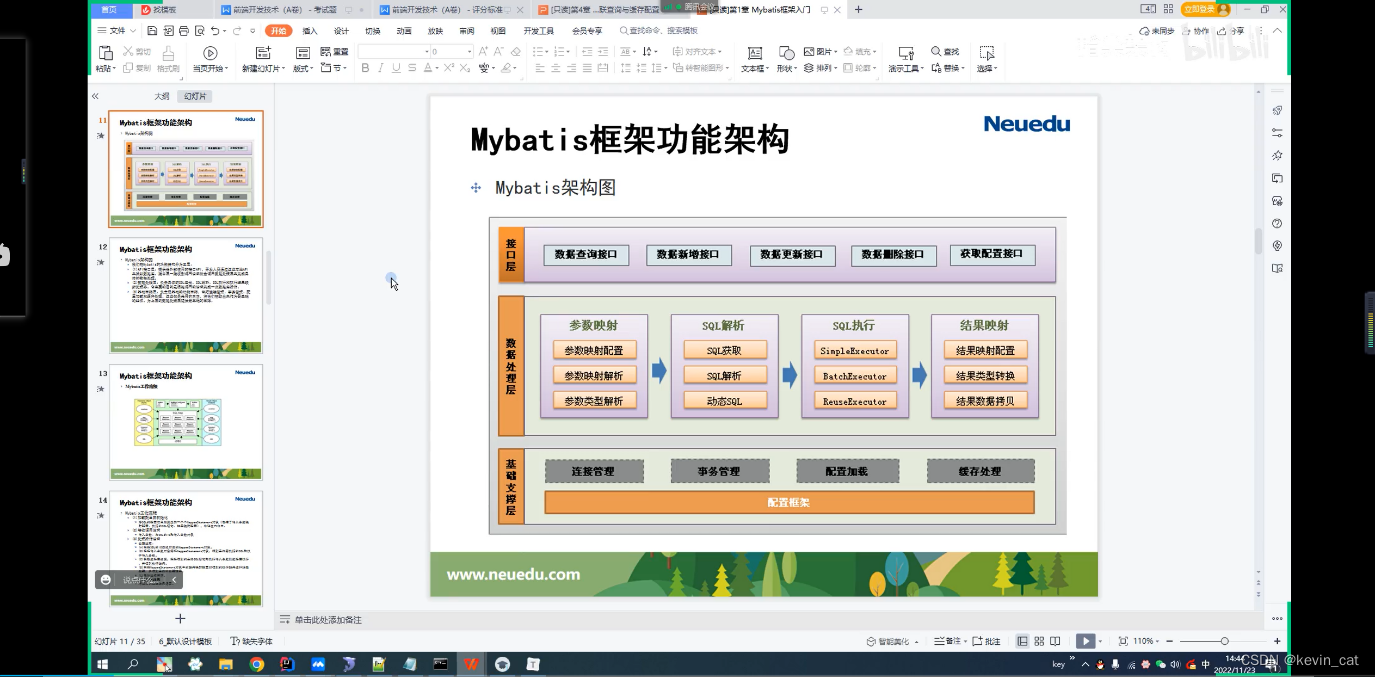Increase font size with the A+ icon
Screen dimensions: 1375x677
click(x=484, y=51)
